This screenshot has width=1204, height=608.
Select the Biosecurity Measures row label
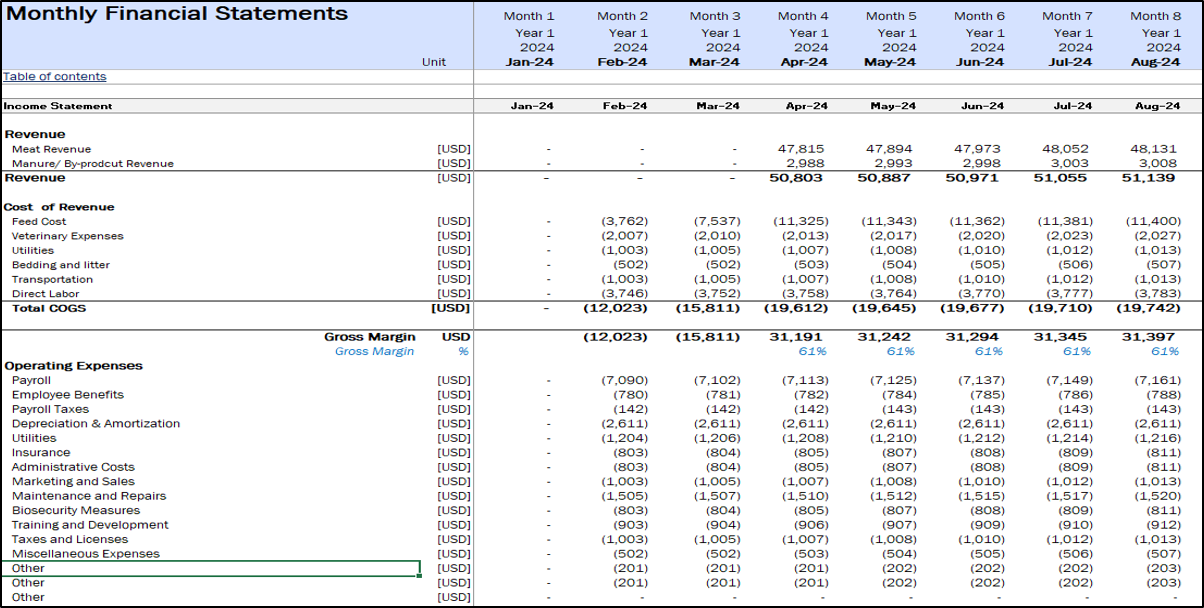pyautogui.click(x=75, y=510)
